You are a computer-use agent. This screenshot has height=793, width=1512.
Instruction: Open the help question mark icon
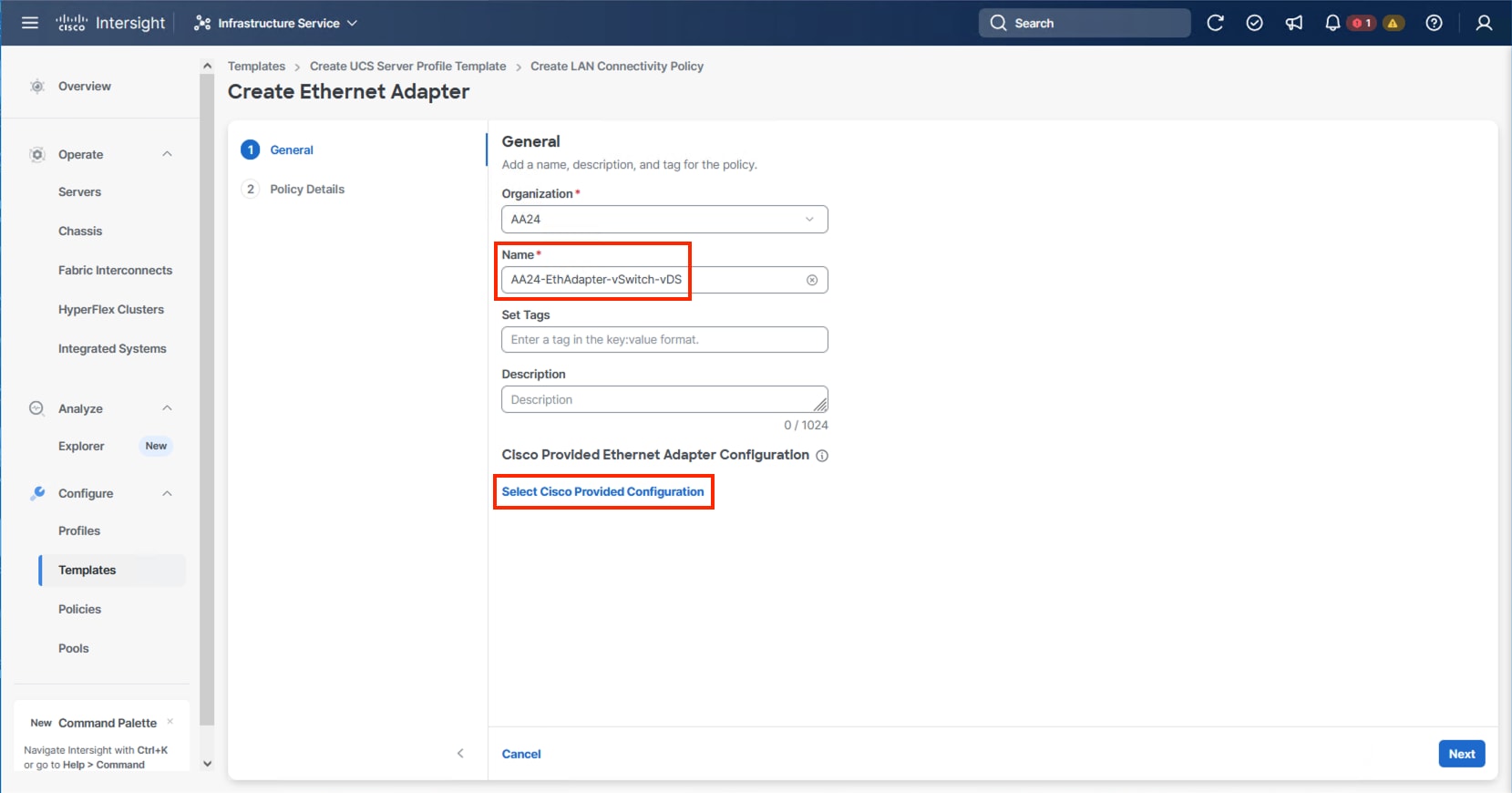click(1434, 23)
